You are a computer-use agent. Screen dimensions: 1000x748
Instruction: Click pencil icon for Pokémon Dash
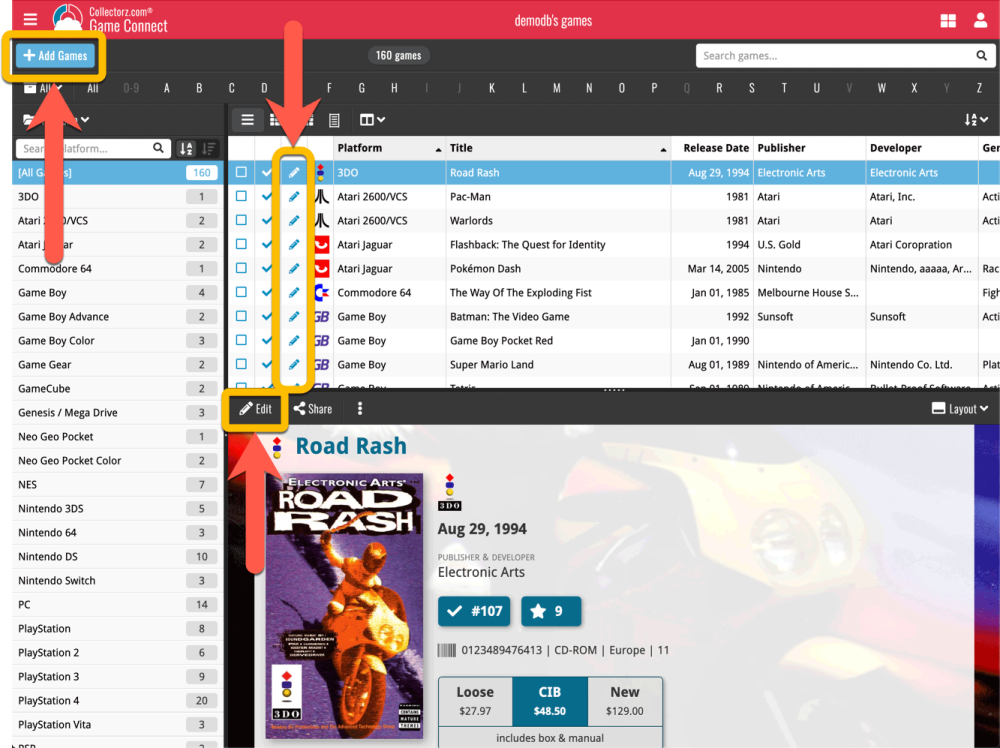293,268
